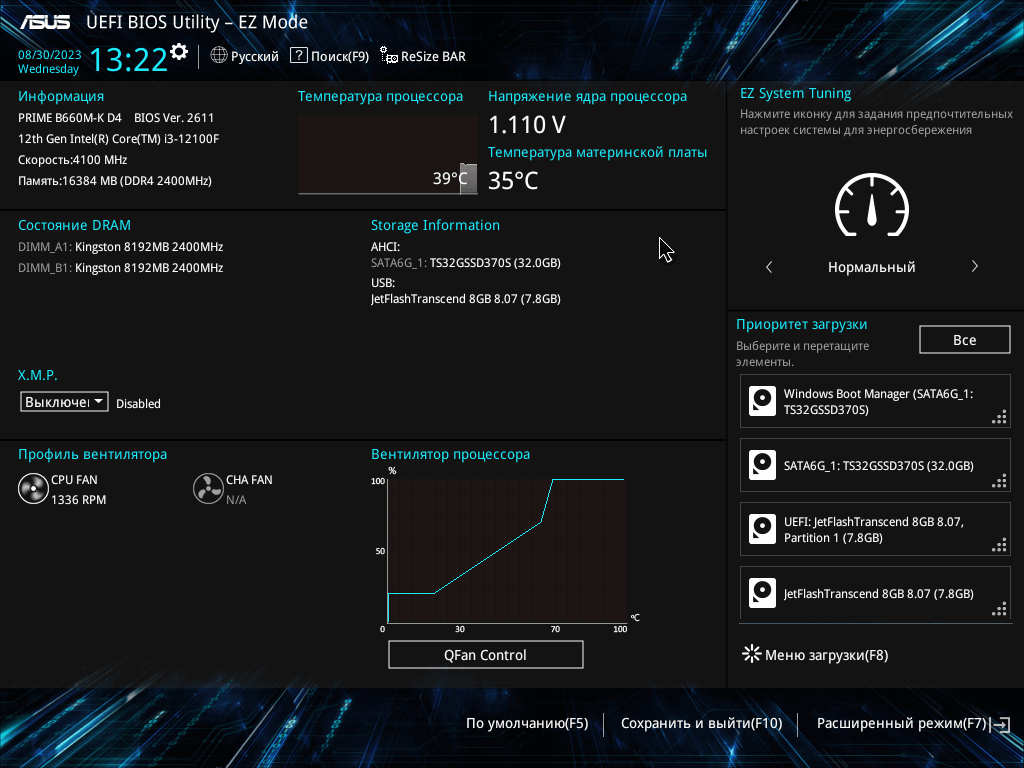Click JetFlashTranscend 8GB under USB storage
The image size is (1024, 768).
coord(466,298)
